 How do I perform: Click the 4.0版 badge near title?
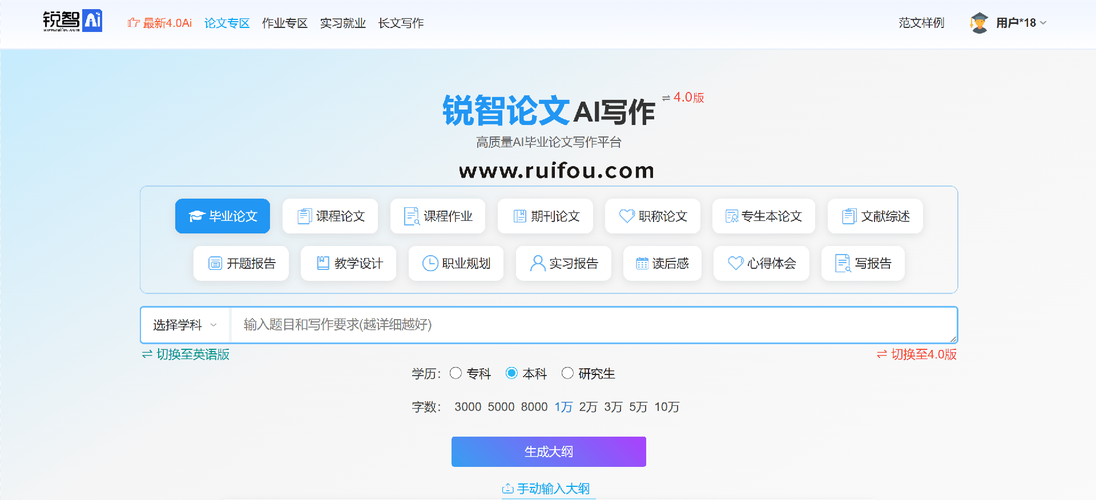click(x=689, y=98)
